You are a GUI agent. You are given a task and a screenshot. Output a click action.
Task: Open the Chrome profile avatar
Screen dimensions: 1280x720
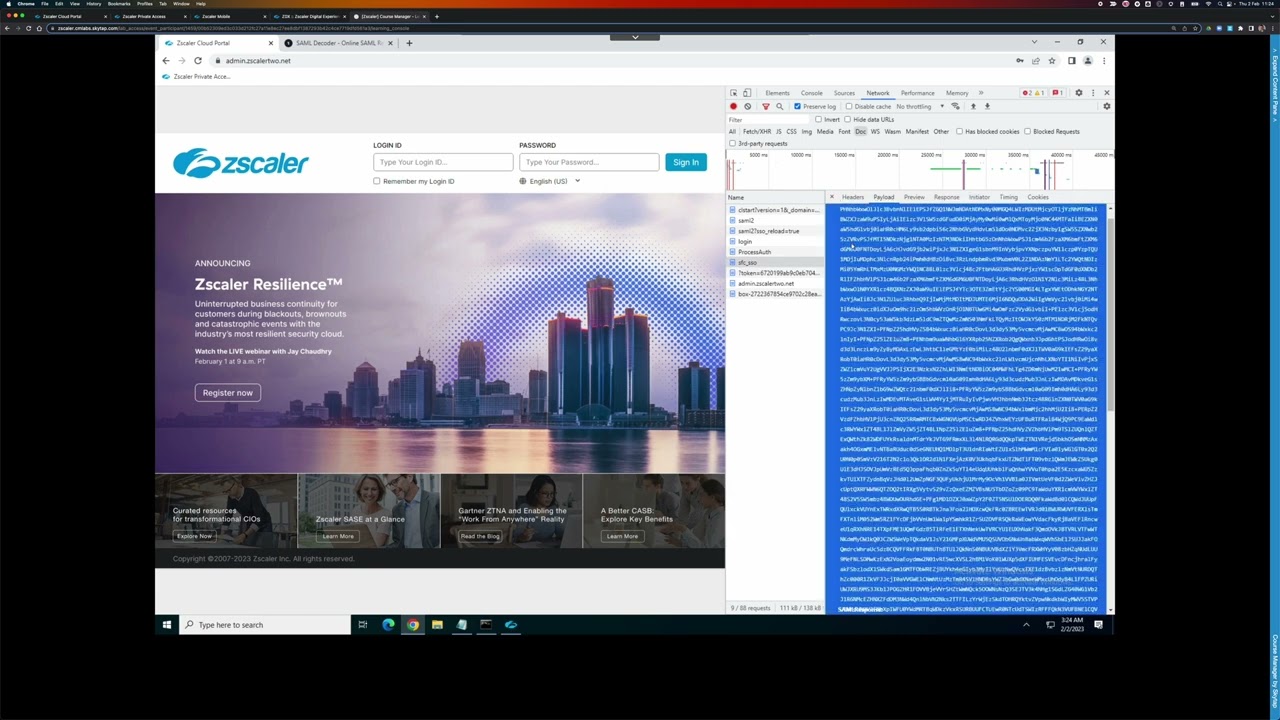coord(1088,61)
